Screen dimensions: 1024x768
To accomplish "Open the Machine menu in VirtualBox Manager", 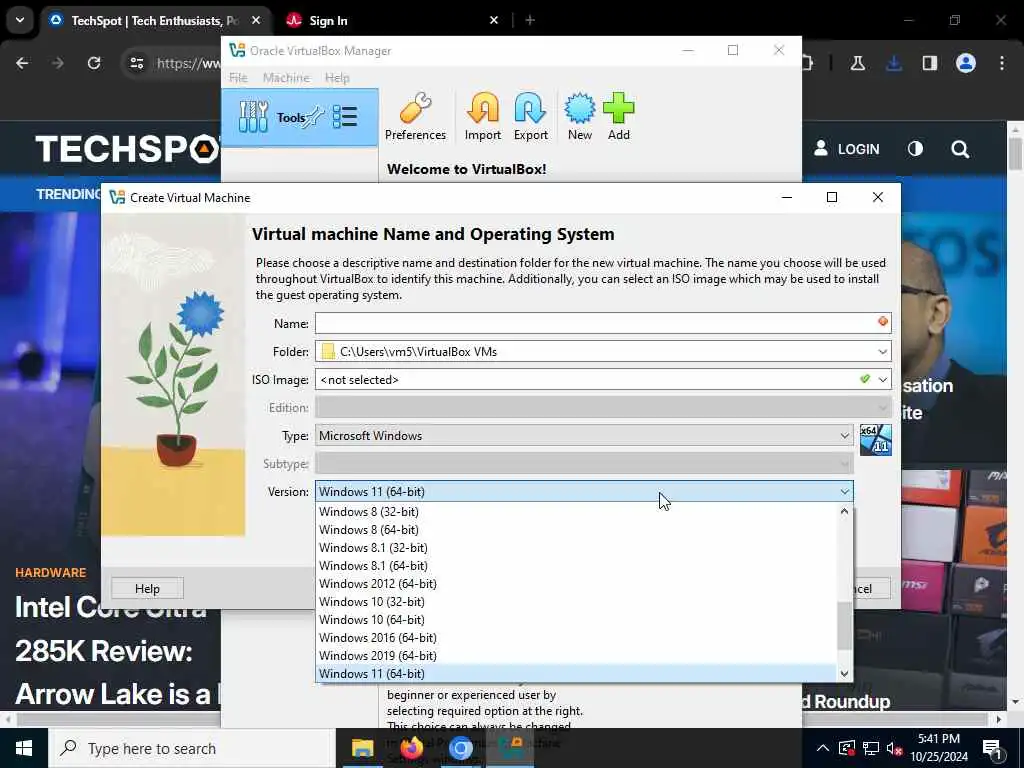I will [x=286, y=77].
